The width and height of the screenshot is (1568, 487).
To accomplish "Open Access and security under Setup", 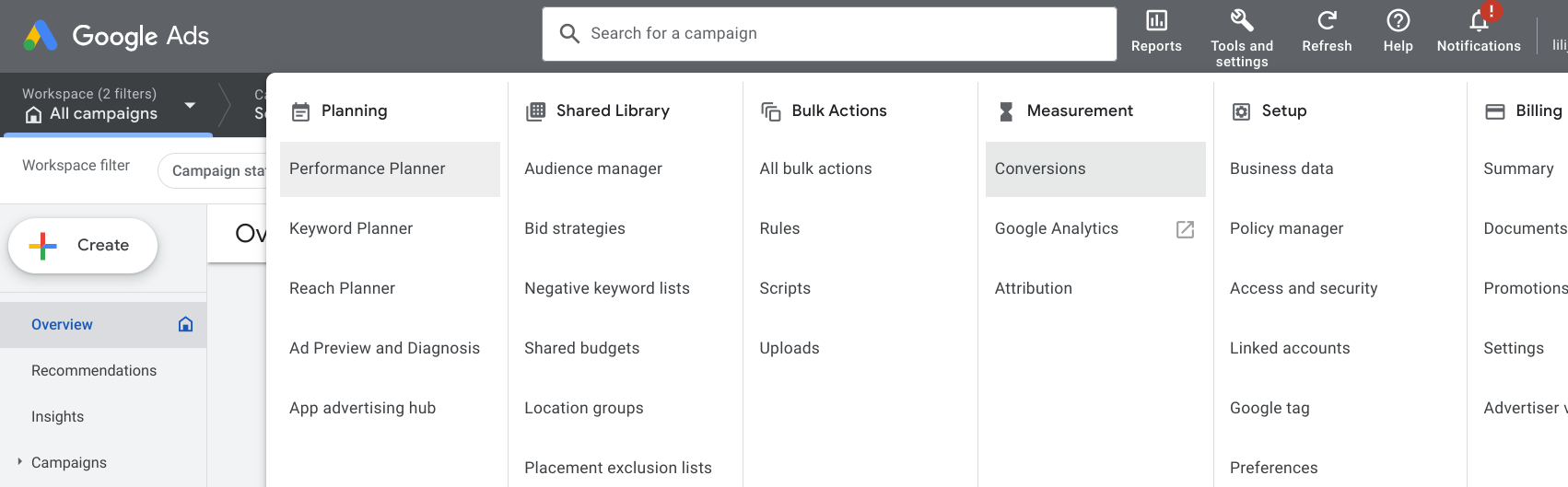I will click(1304, 288).
